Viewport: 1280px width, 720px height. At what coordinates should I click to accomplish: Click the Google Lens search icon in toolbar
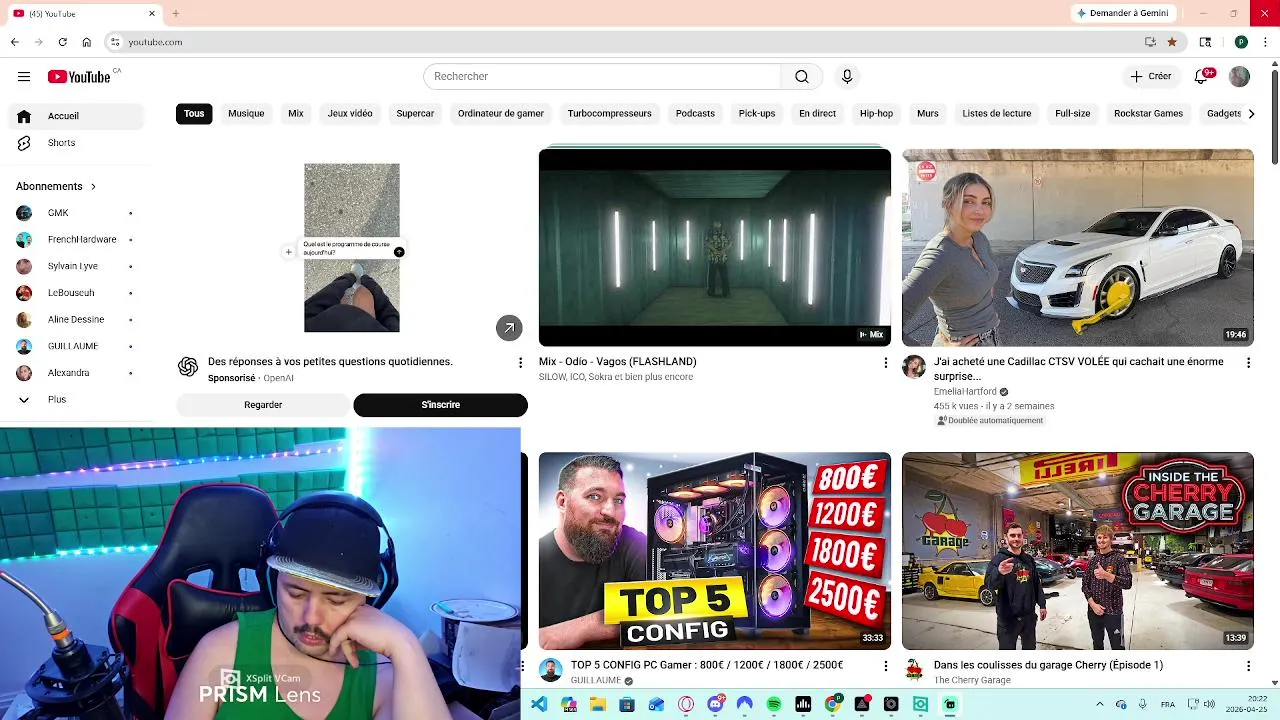coord(1205,42)
